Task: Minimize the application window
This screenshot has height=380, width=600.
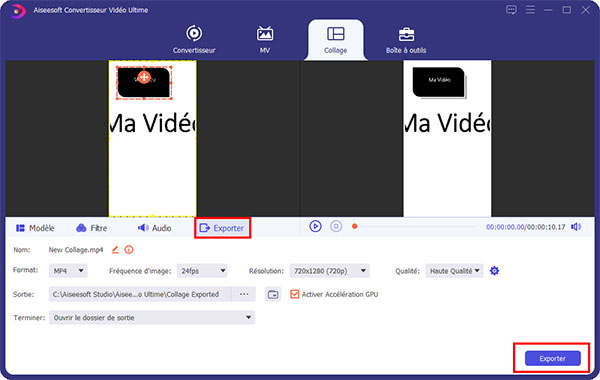Action: pos(548,10)
